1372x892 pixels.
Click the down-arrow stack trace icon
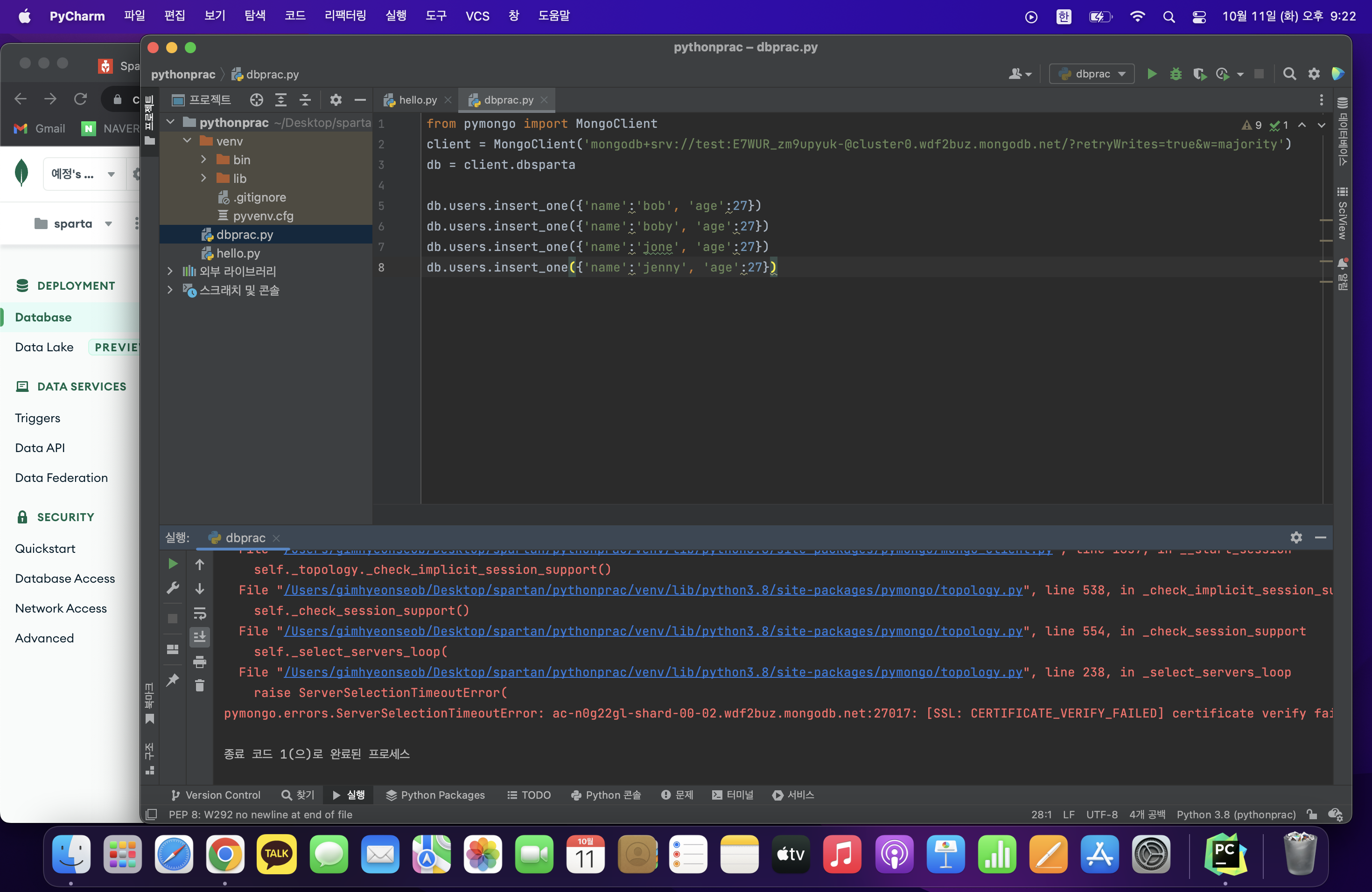point(199,588)
